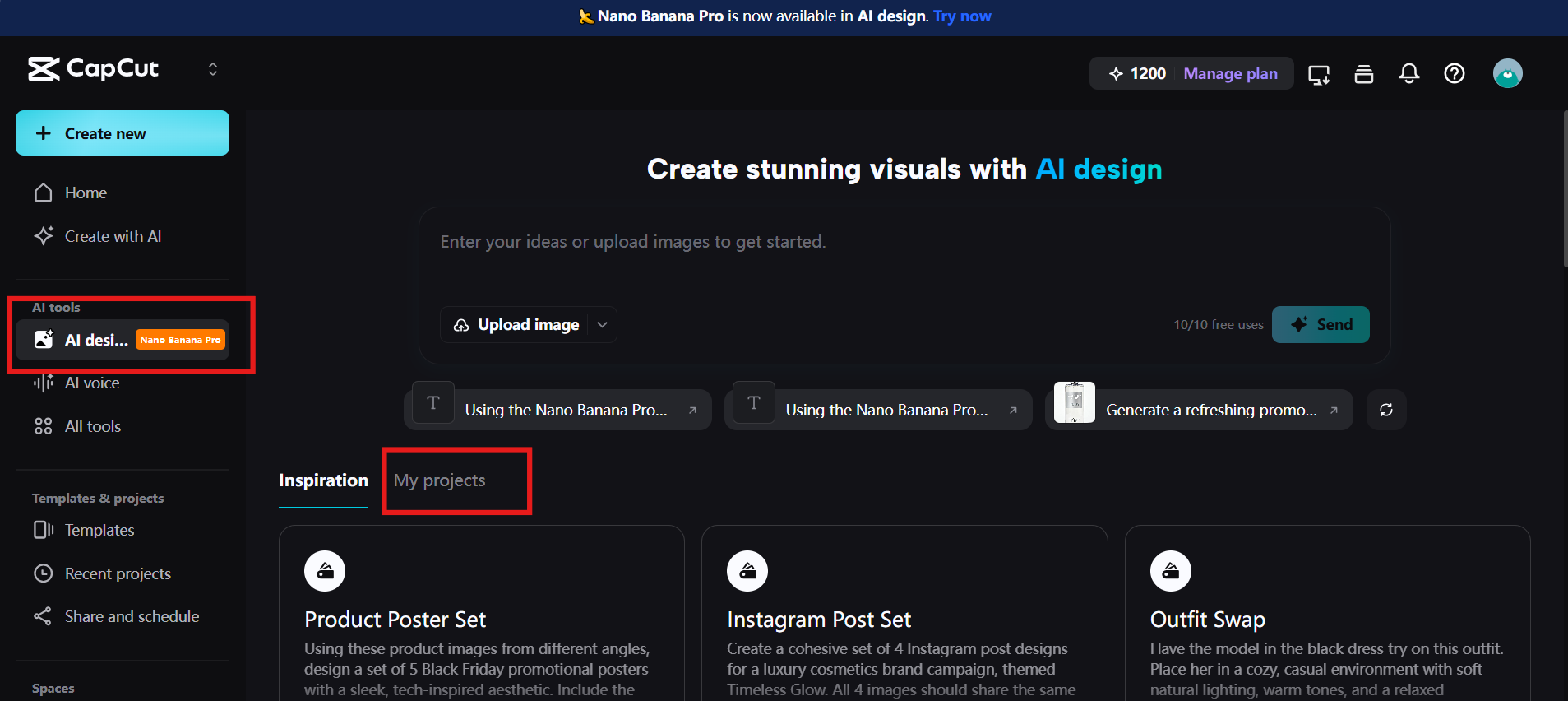
Task: Open the user profile avatar
Action: (x=1508, y=74)
